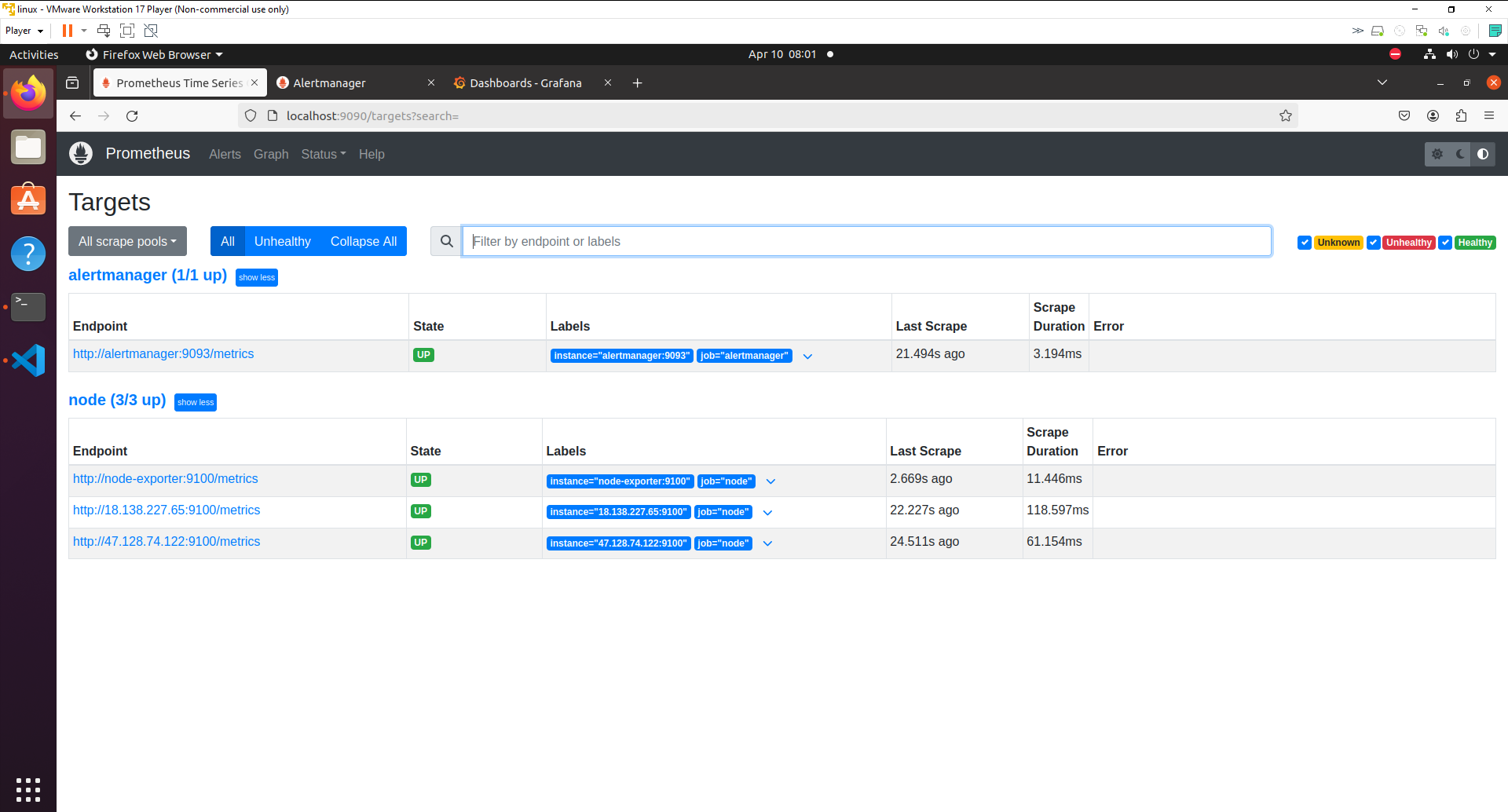1508x812 pixels.
Task: Select the browser-preferred theme gear icon
Action: point(1437,154)
